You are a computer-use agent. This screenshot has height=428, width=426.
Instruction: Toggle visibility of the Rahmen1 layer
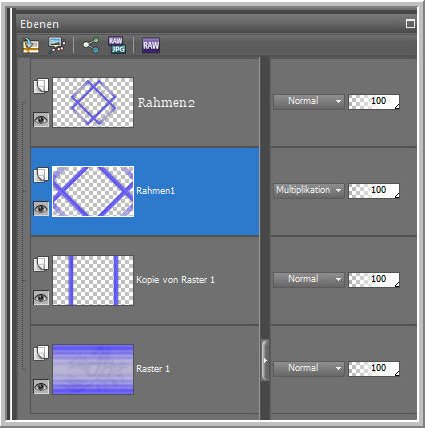coord(41,209)
